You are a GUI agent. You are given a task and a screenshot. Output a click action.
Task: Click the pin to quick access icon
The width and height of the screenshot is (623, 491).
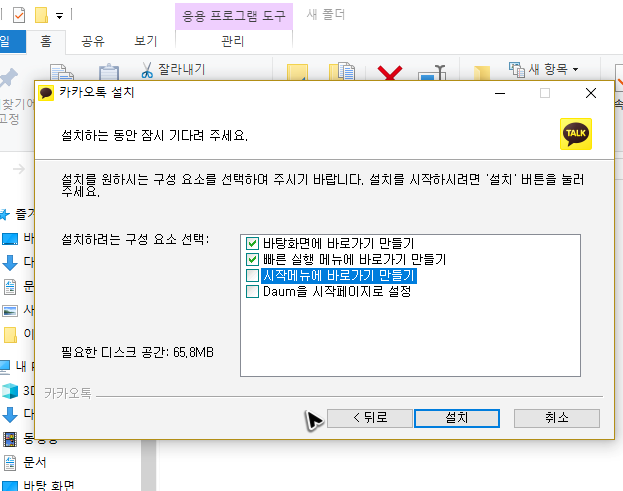click(x=9, y=78)
